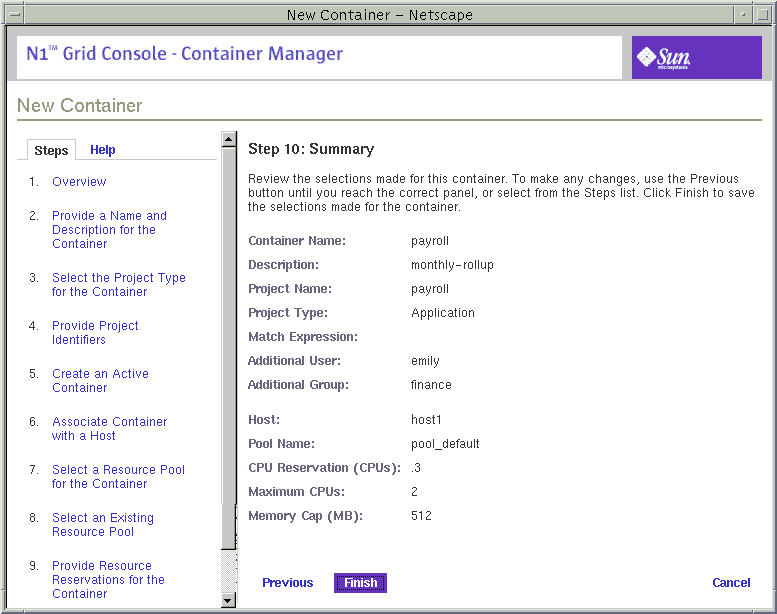Open step 3 Select the Project Type
777x614 pixels.
[118, 284]
